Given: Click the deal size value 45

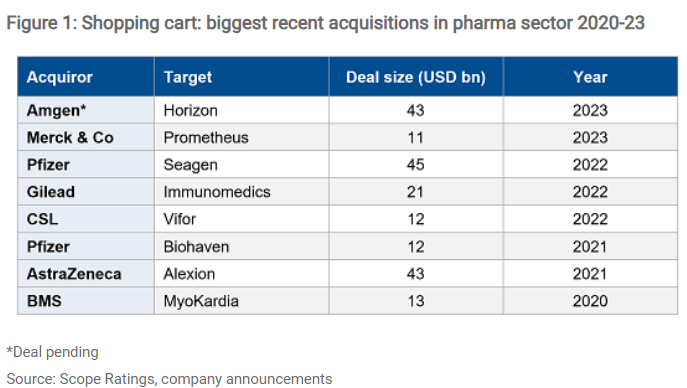Looking at the screenshot, I should 416,165.
